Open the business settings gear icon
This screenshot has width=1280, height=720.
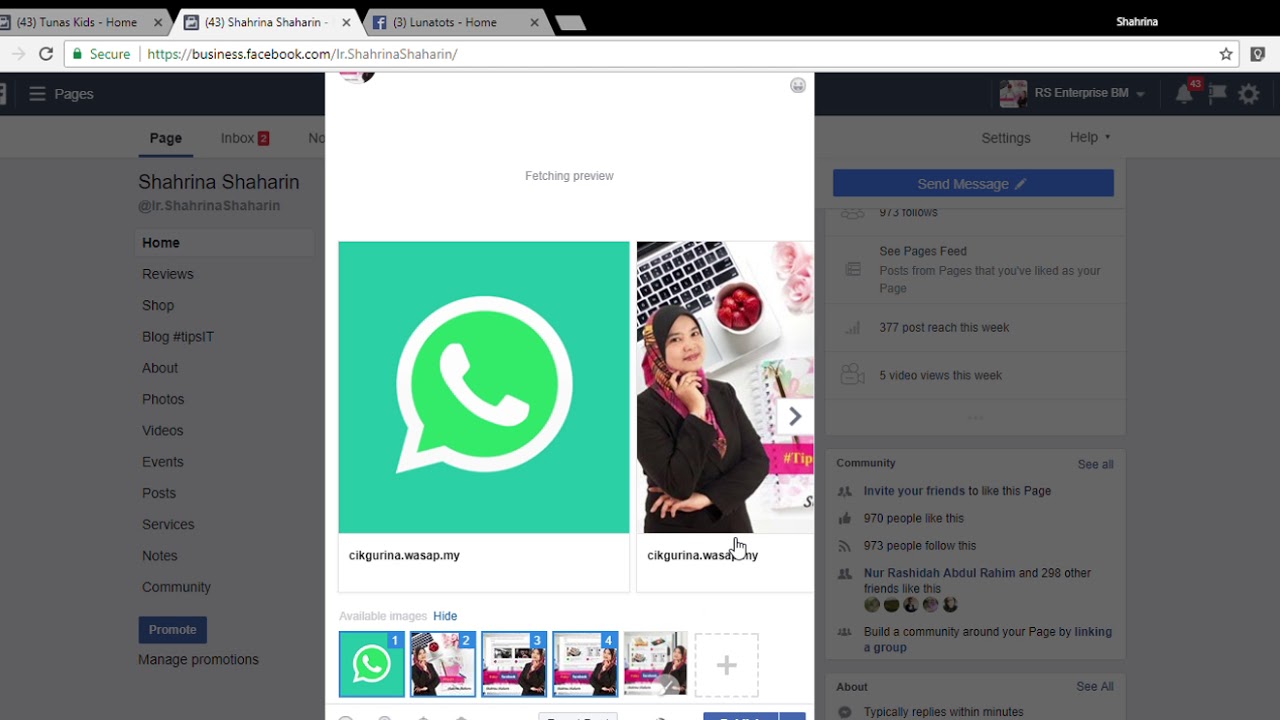tap(1249, 94)
